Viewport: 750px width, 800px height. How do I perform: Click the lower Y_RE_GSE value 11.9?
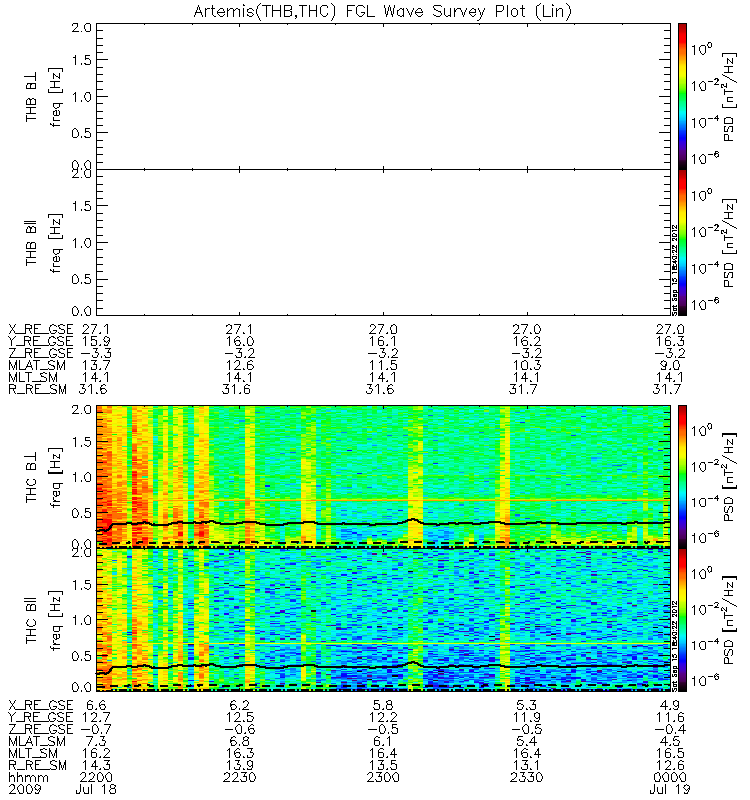(x=527, y=717)
